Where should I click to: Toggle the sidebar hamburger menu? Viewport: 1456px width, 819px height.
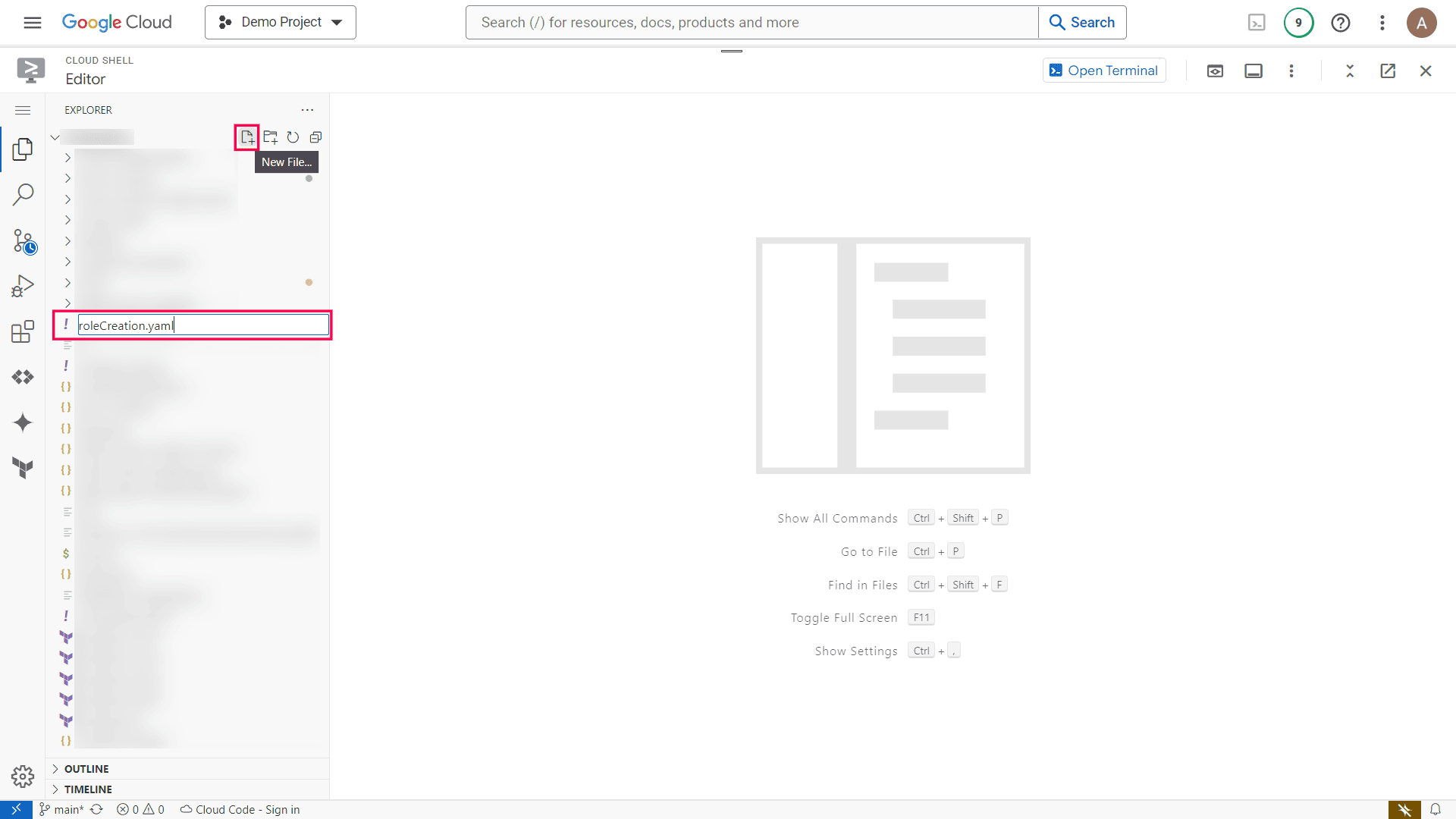click(23, 111)
